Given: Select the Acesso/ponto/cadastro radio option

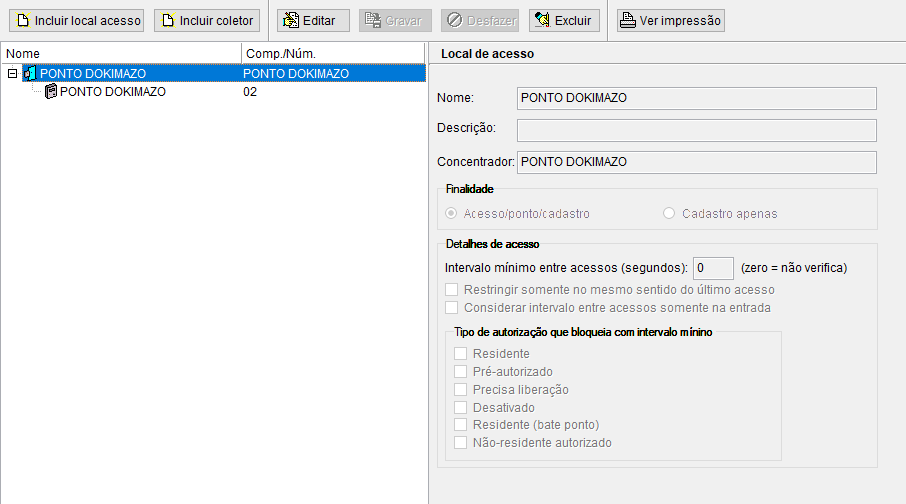Looking at the screenshot, I should (x=452, y=214).
